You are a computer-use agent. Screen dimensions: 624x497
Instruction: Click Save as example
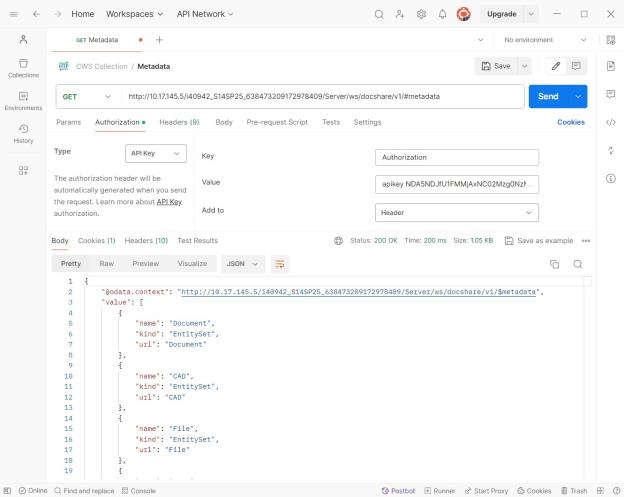539,241
